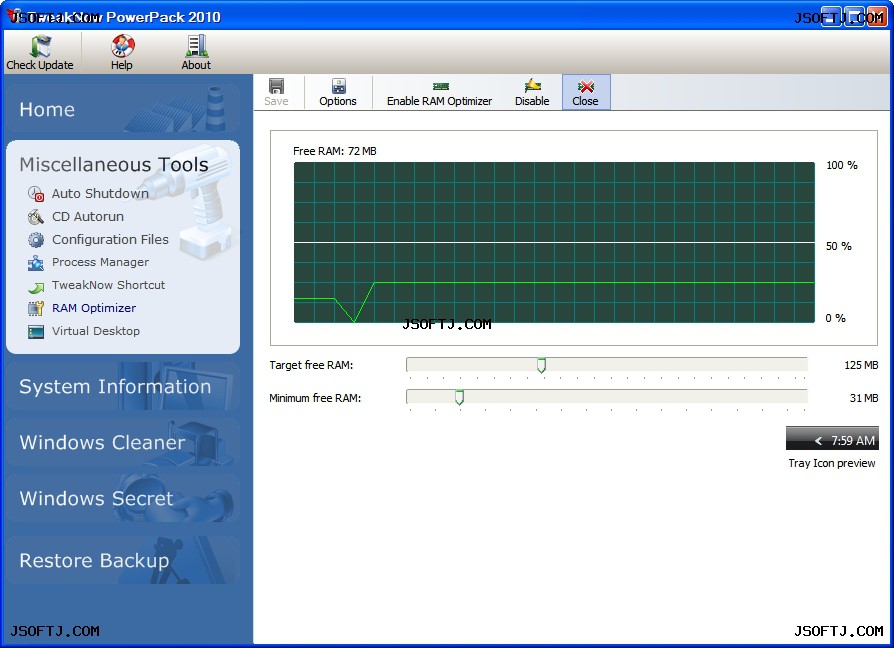Viewport: 894px width, 648px height.
Task: Click the Process Manager icon
Action: pos(36,263)
